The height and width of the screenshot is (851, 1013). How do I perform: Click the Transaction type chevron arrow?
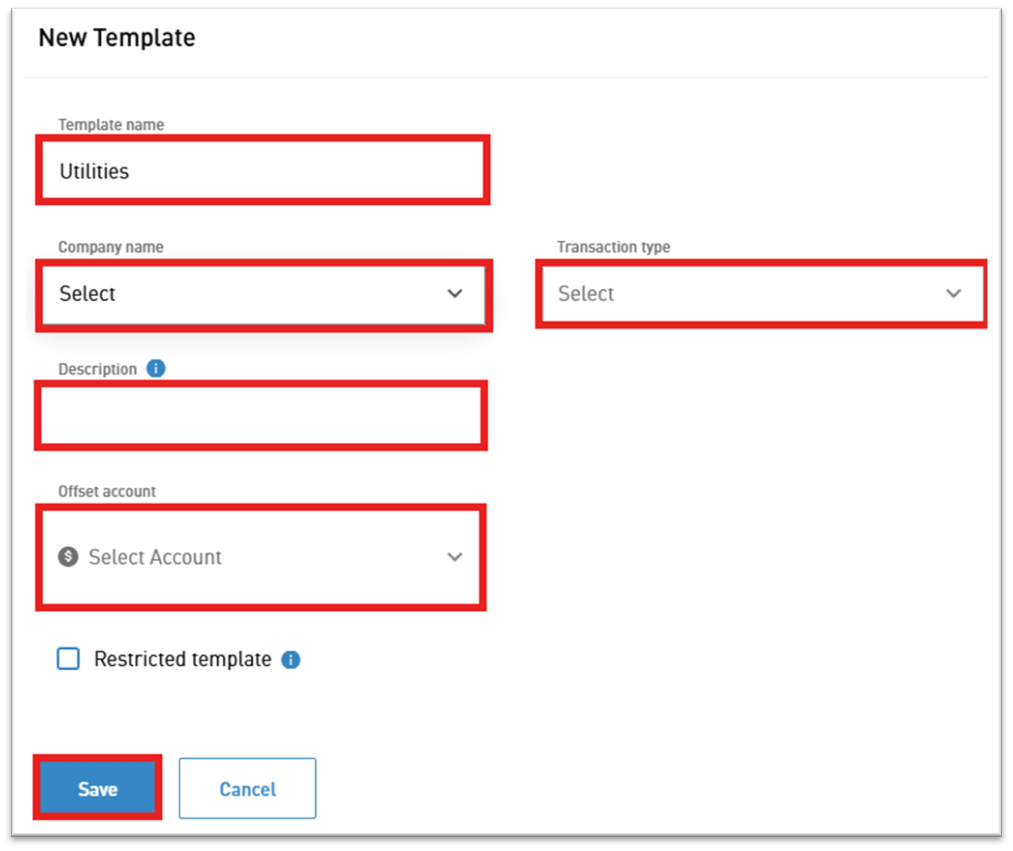[x=954, y=293]
